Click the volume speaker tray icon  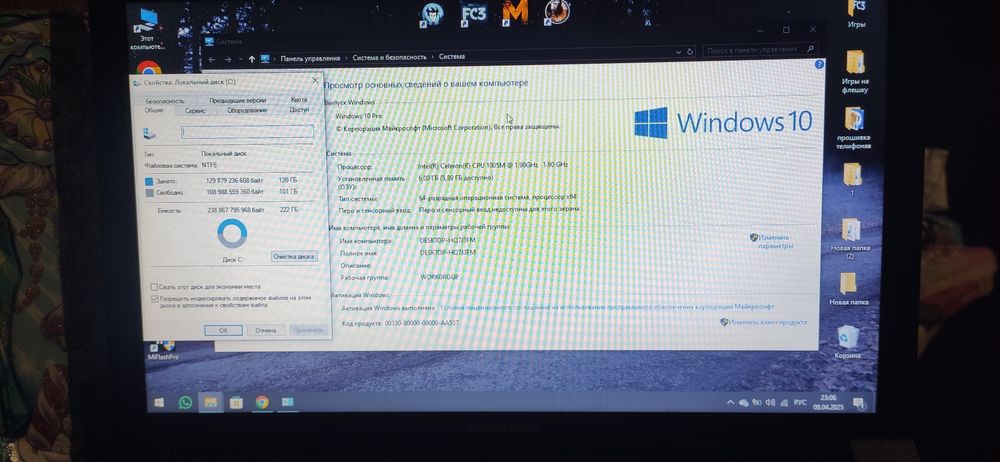coord(770,403)
